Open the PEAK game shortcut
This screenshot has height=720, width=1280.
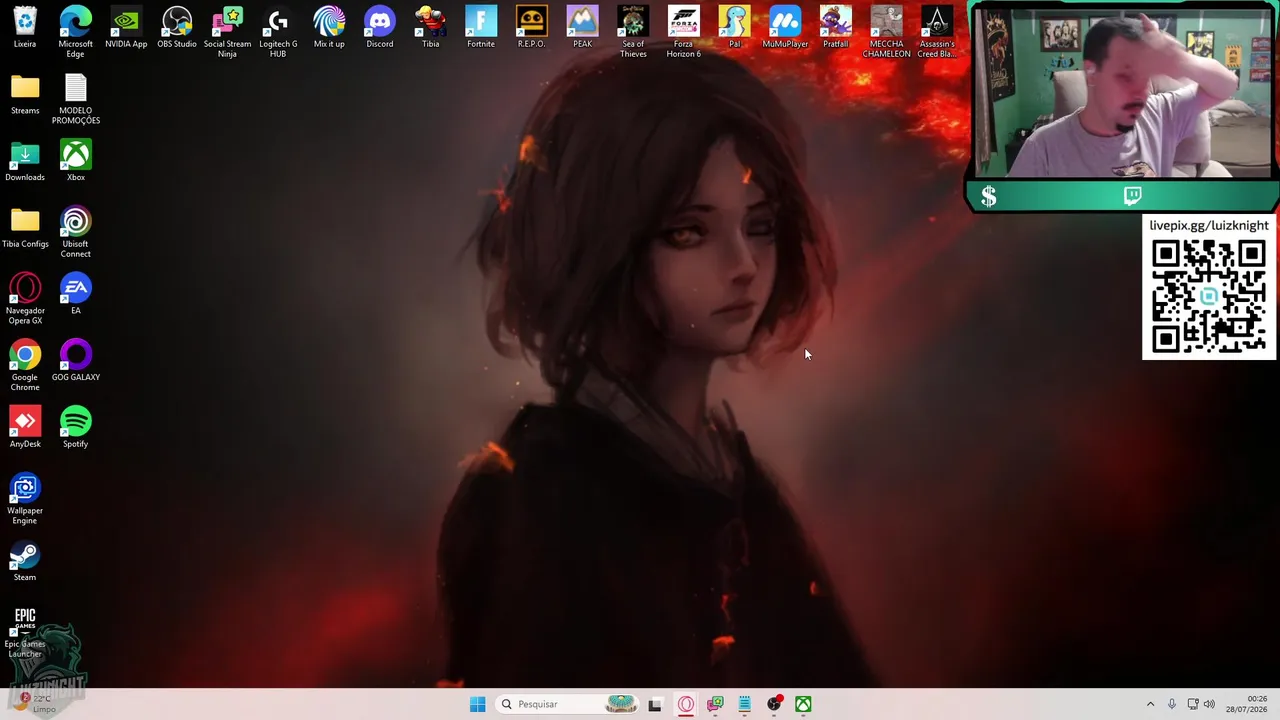click(x=582, y=27)
